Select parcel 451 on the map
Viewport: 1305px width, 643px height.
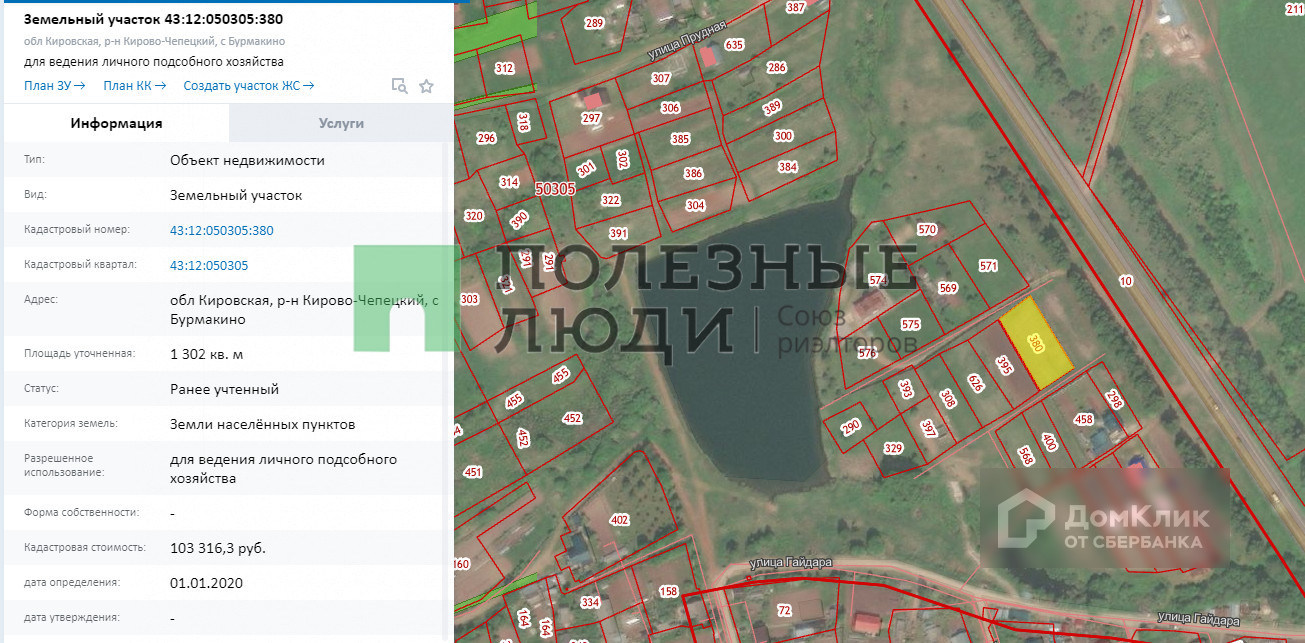coord(473,472)
